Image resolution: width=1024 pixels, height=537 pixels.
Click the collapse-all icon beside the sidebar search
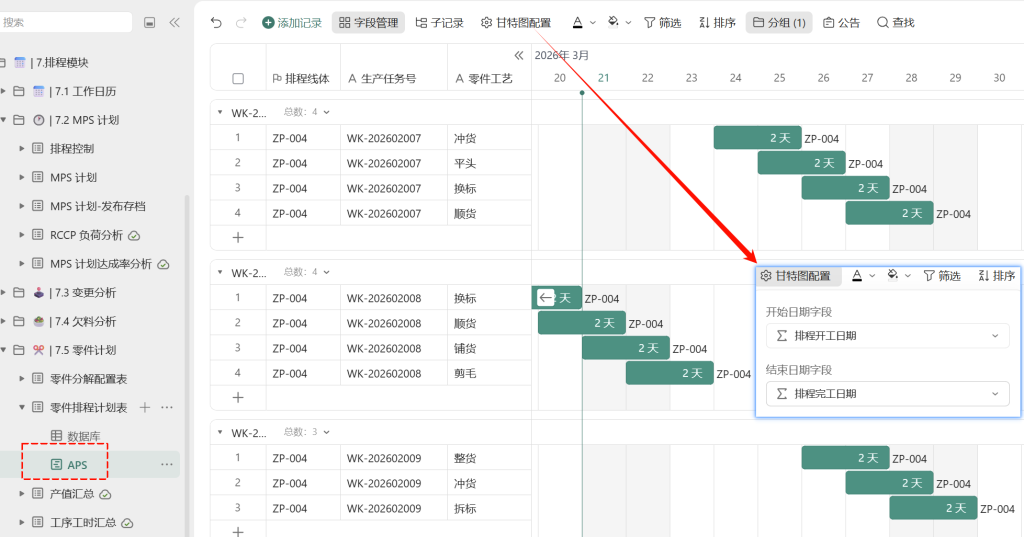tap(150, 23)
